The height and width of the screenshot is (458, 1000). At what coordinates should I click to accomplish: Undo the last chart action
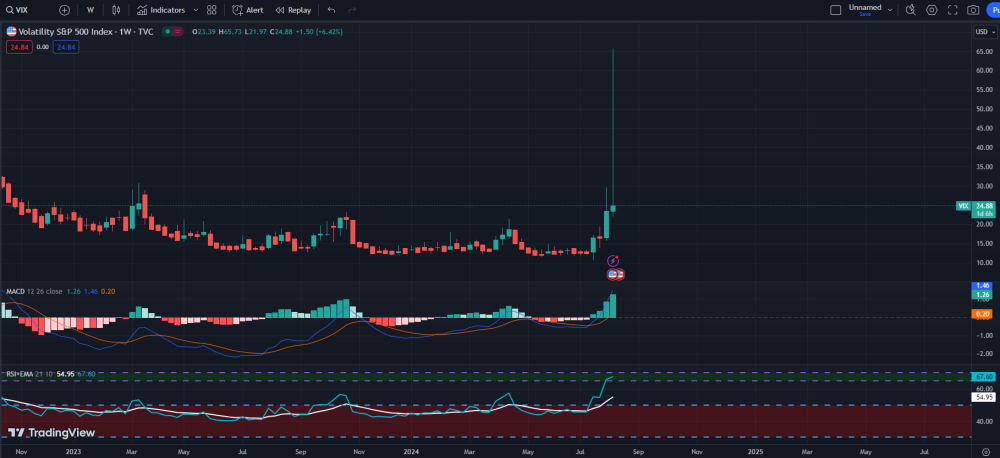coord(331,10)
